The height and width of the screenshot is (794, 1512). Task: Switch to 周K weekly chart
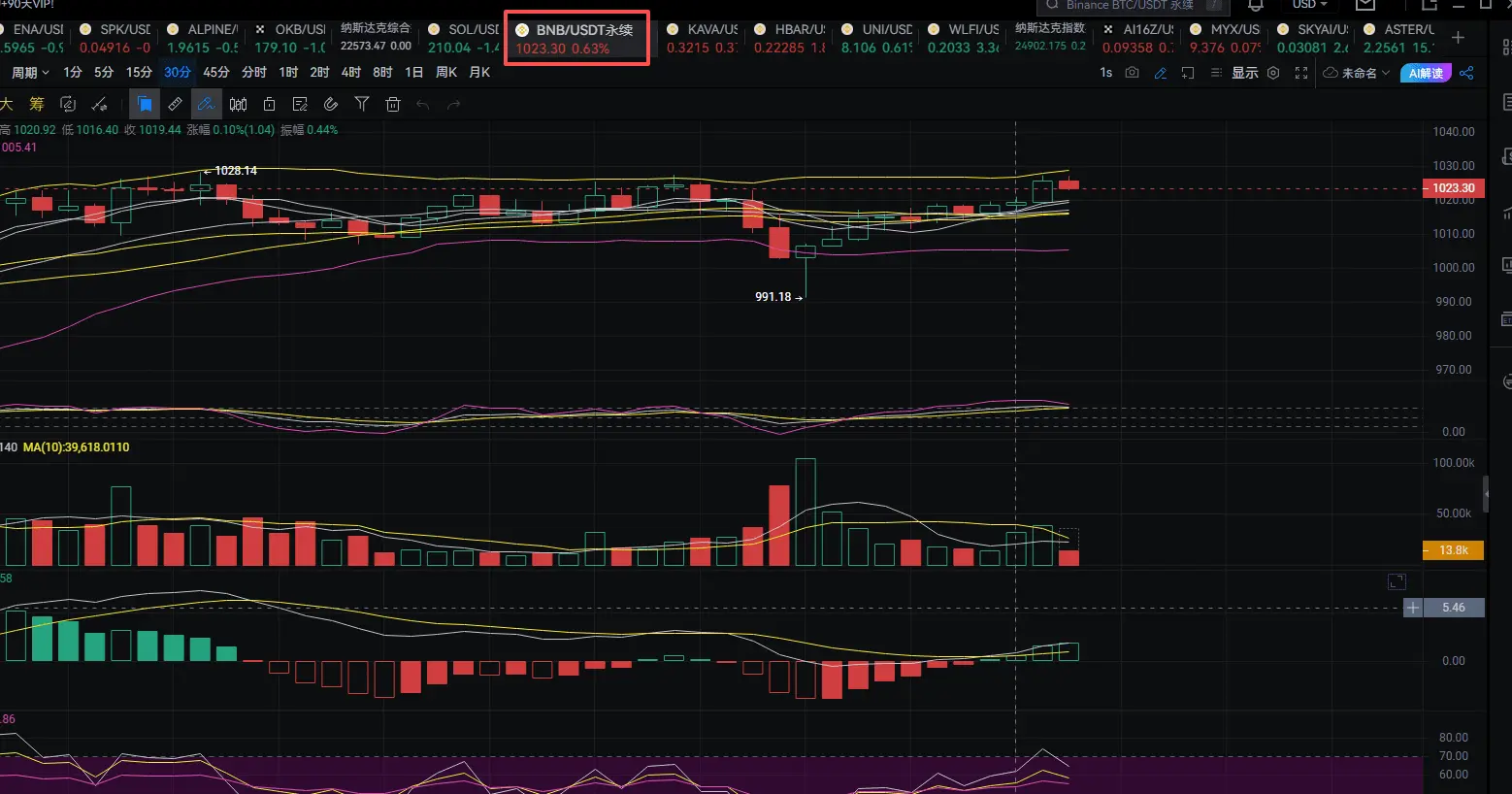[446, 73]
